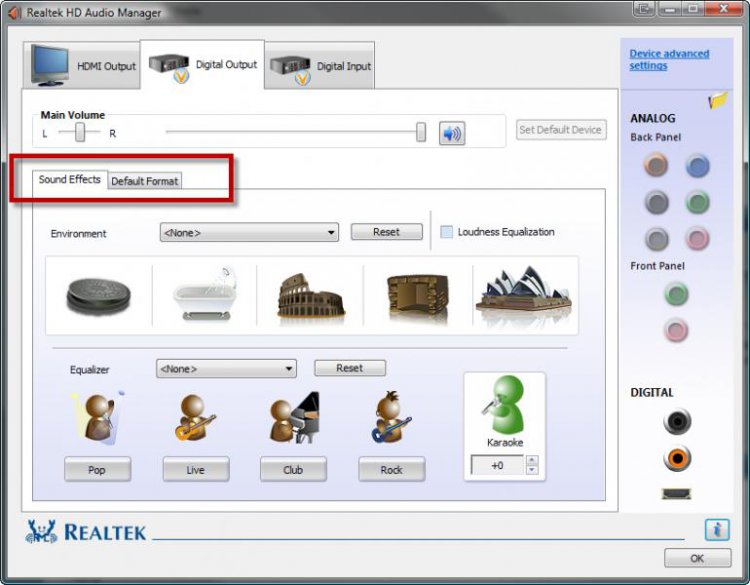750x585 pixels.
Task: Click the Live guitarist figure icon
Action: tap(195, 418)
